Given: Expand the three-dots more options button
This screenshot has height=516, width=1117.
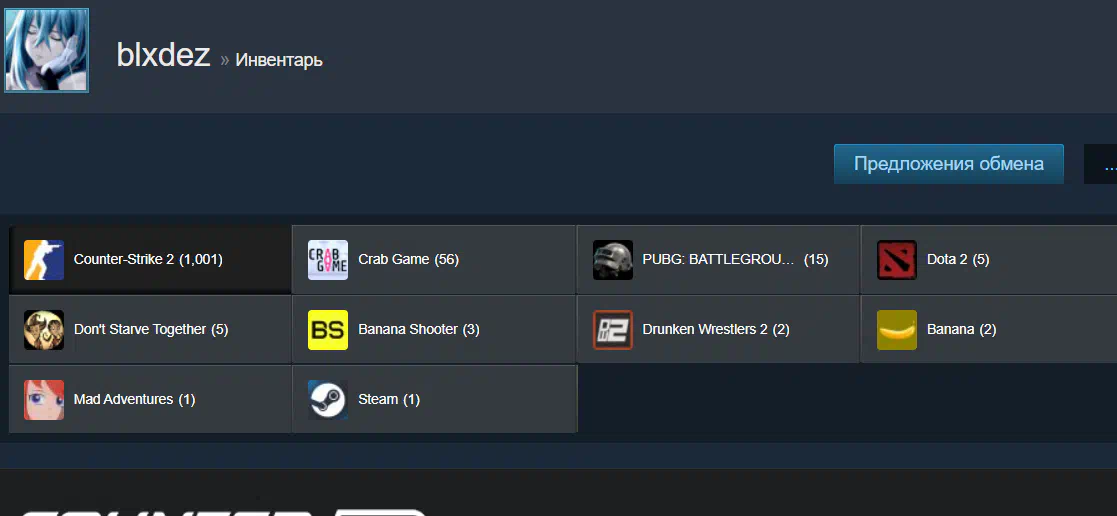Looking at the screenshot, I should point(1101,164).
